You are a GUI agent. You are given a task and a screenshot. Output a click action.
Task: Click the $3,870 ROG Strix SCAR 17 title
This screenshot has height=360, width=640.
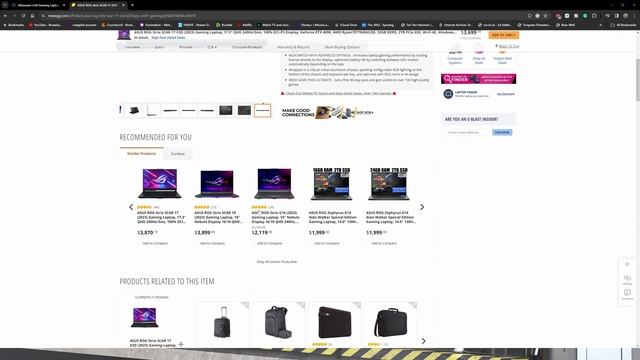[x=161, y=217]
